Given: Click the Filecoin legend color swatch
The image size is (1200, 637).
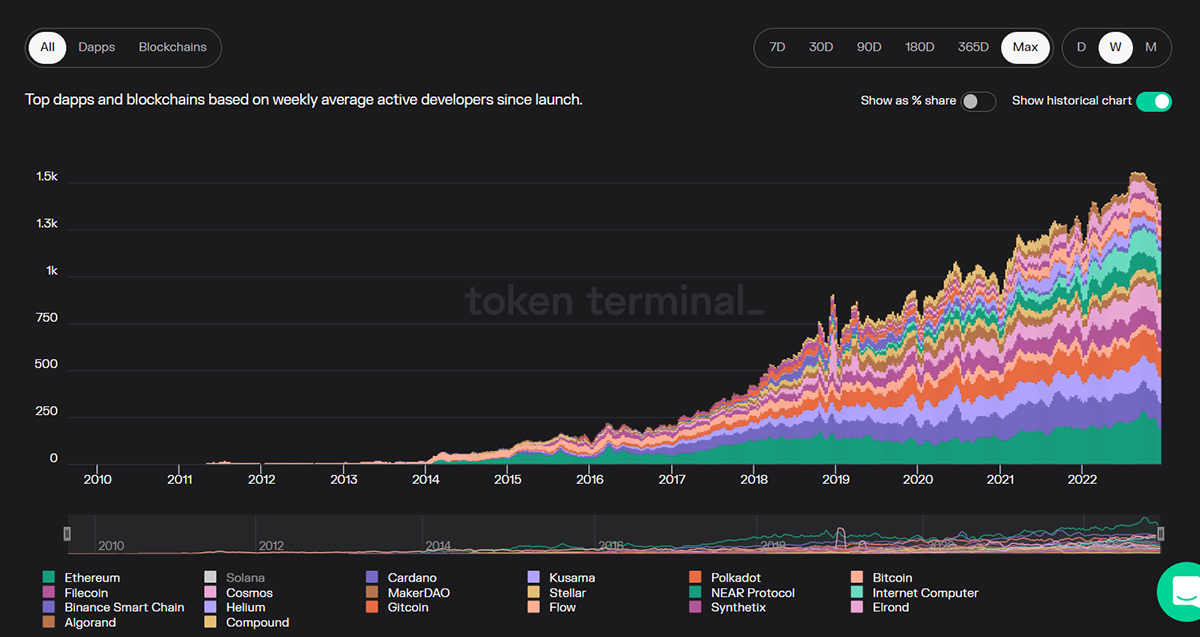Looking at the screenshot, I should (x=48, y=593).
